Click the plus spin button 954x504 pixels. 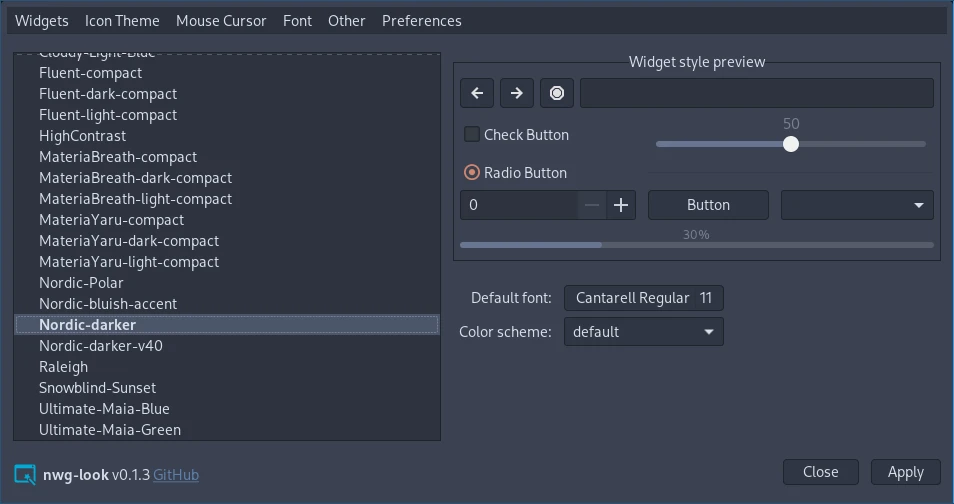(x=621, y=205)
